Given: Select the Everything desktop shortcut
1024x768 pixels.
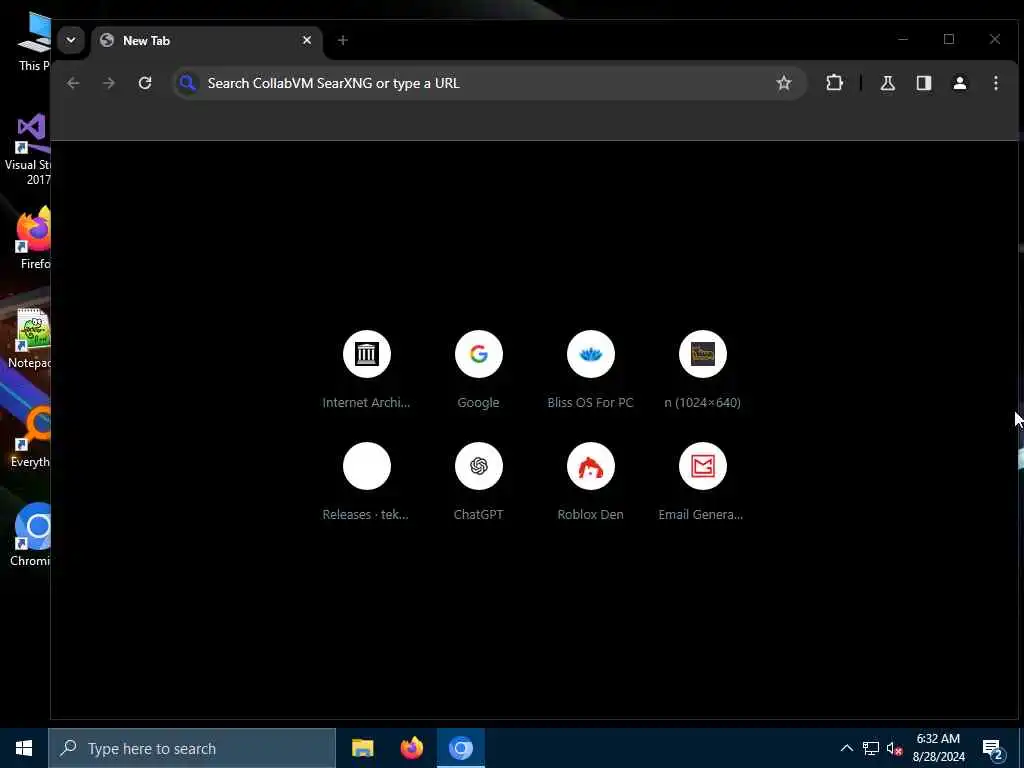Looking at the screenshot, I should (x=29, y=436).
